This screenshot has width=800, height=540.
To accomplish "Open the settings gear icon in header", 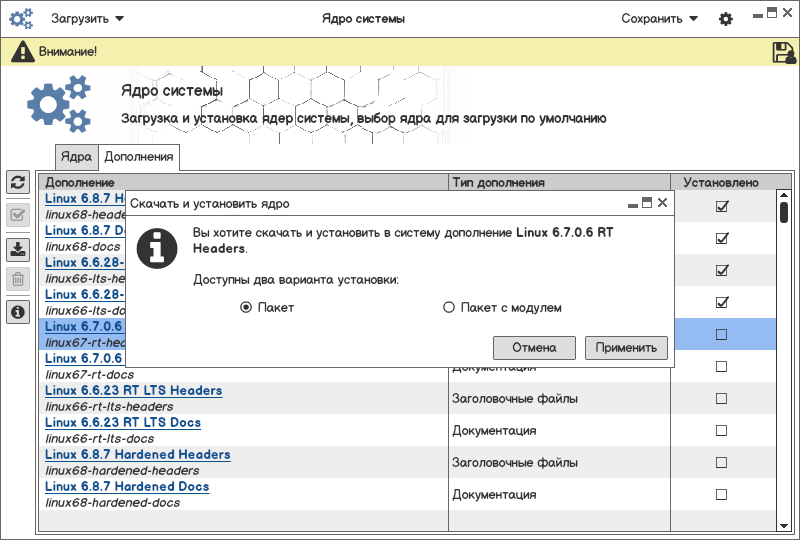I will [x=726, y=19].
